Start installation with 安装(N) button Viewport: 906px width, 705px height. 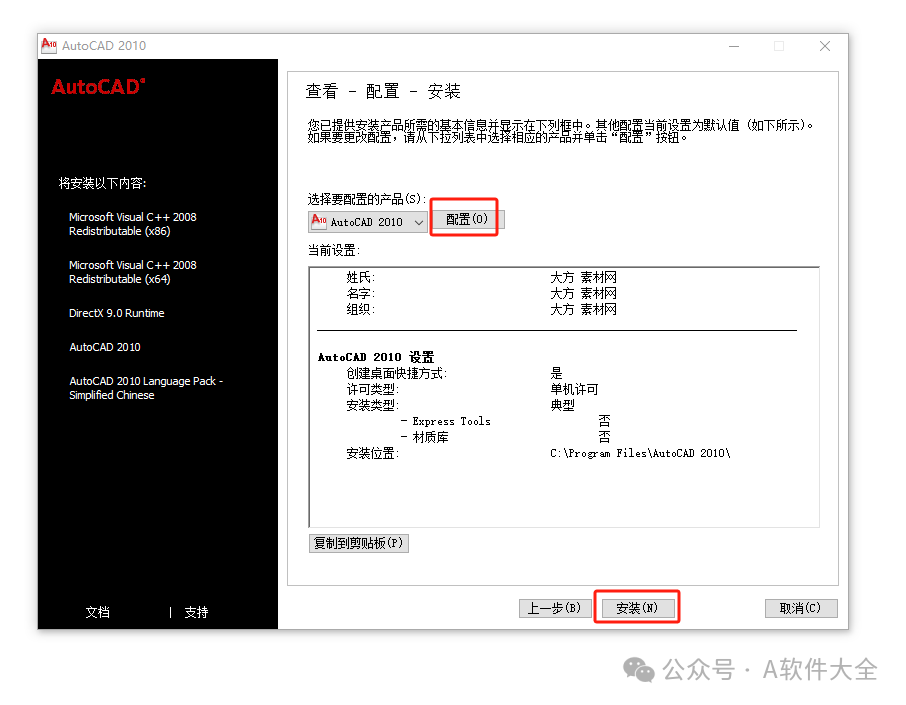click(x=637, y=608)
